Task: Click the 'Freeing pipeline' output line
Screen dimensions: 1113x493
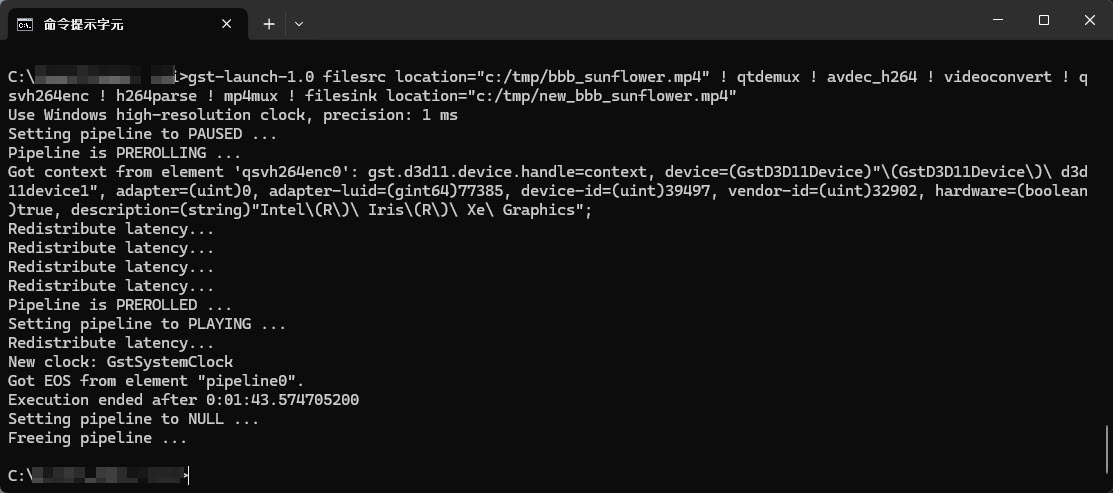Action: click(x=97, y=438)
